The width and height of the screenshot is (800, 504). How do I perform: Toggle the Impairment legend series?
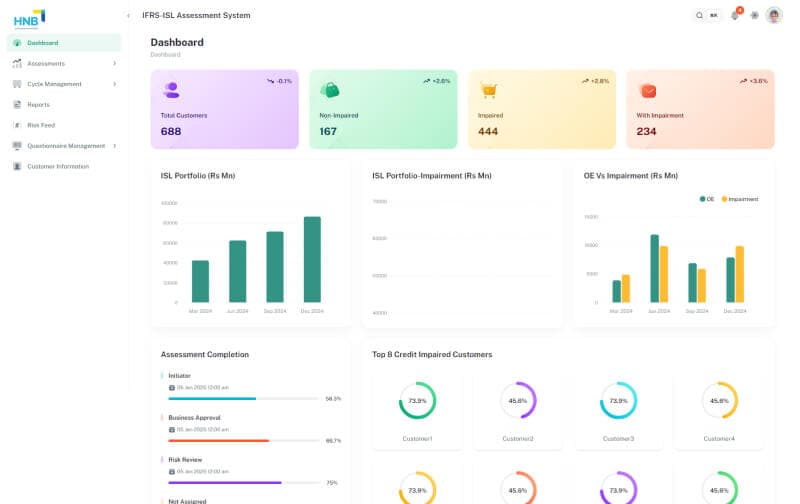740,199
